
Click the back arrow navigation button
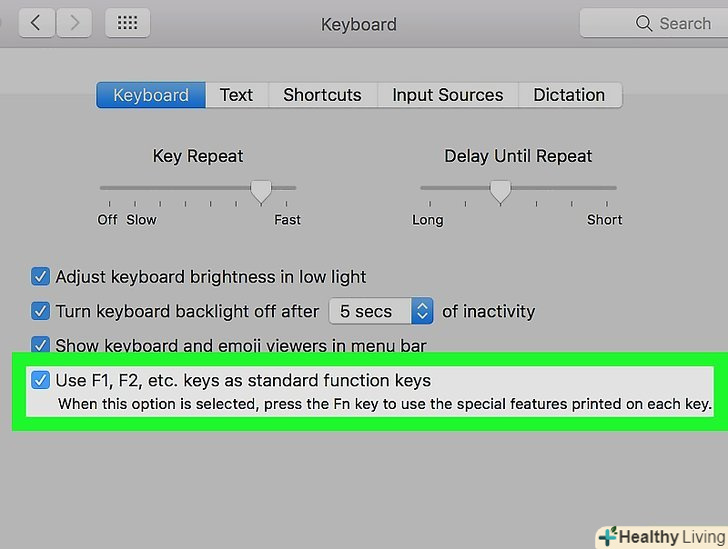point(36,23)
